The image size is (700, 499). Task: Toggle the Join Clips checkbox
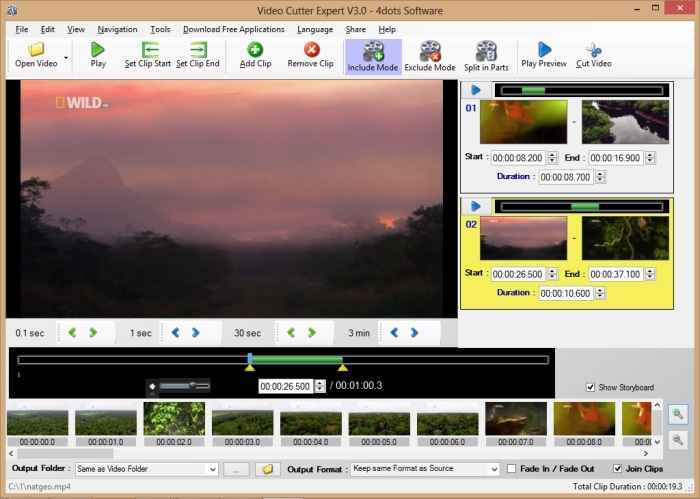(x=617, y=469)
